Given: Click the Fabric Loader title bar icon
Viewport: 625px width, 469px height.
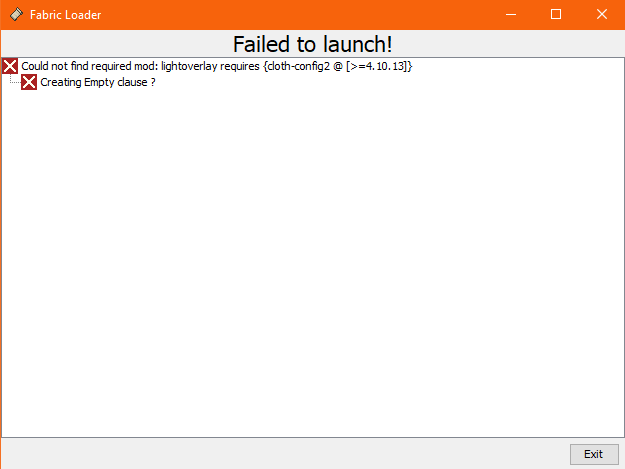Looking at the screenshot, I should [16, 14].
